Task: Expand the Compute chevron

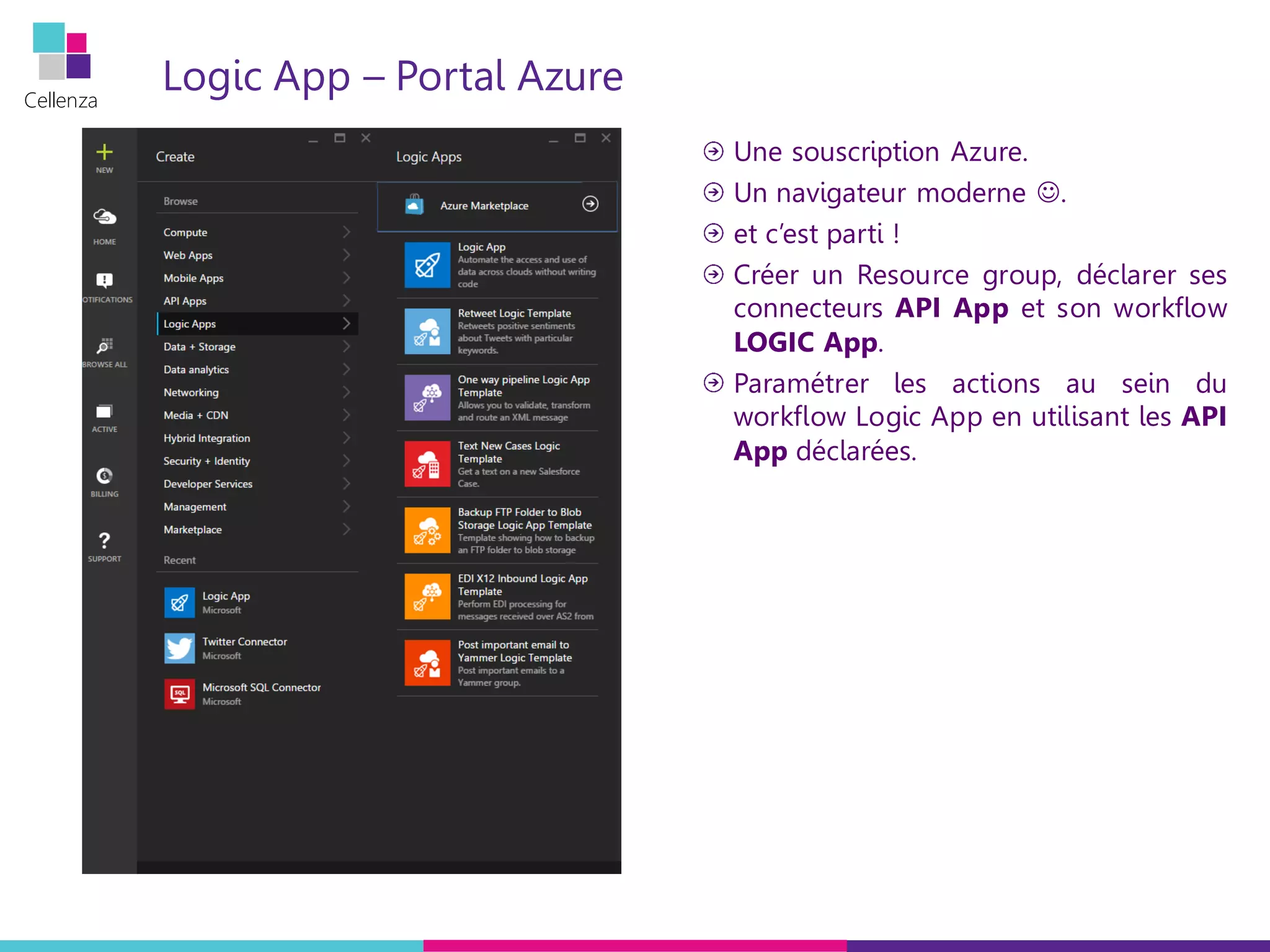Action: 347,232
